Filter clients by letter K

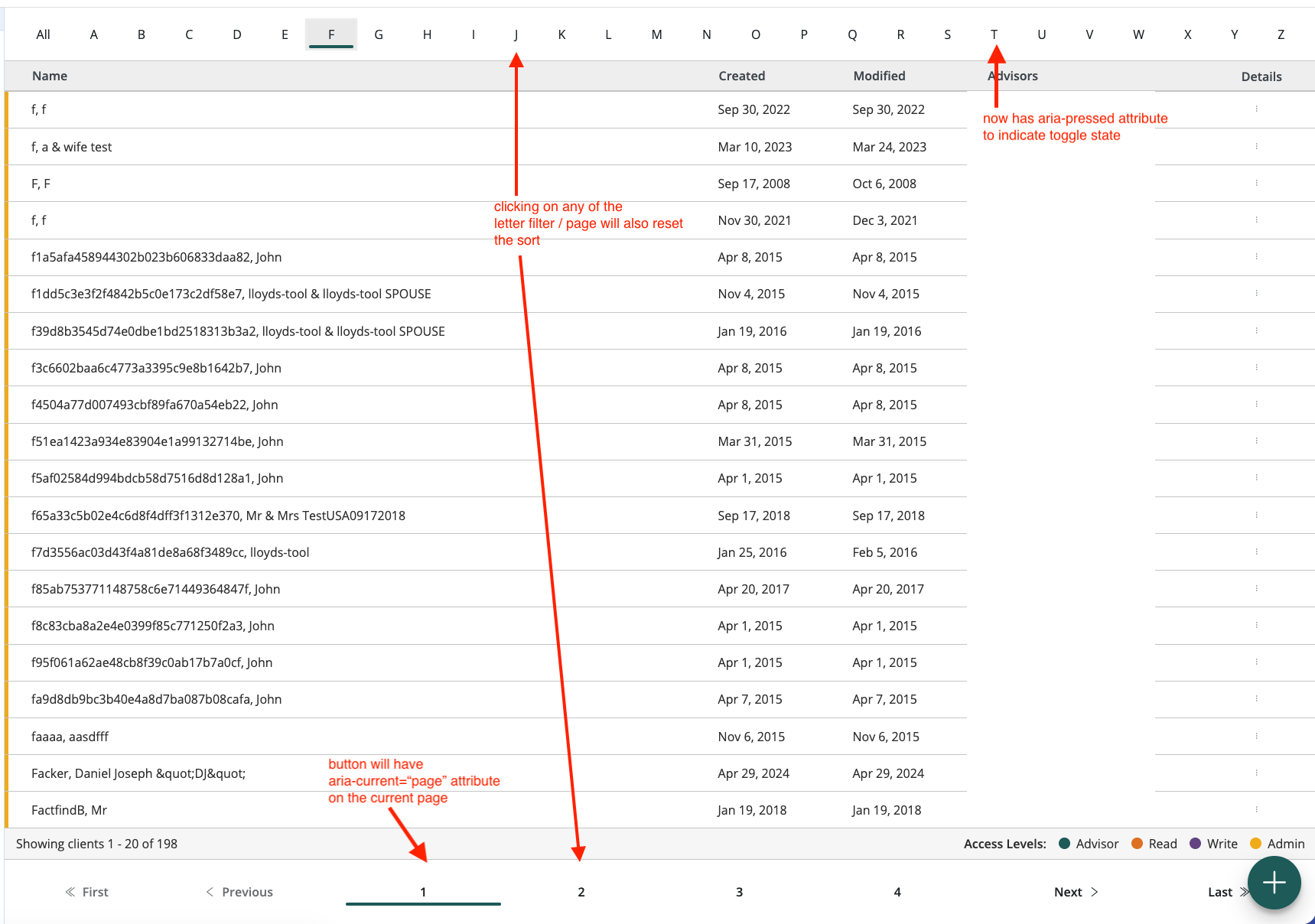[x=561, y=34]
